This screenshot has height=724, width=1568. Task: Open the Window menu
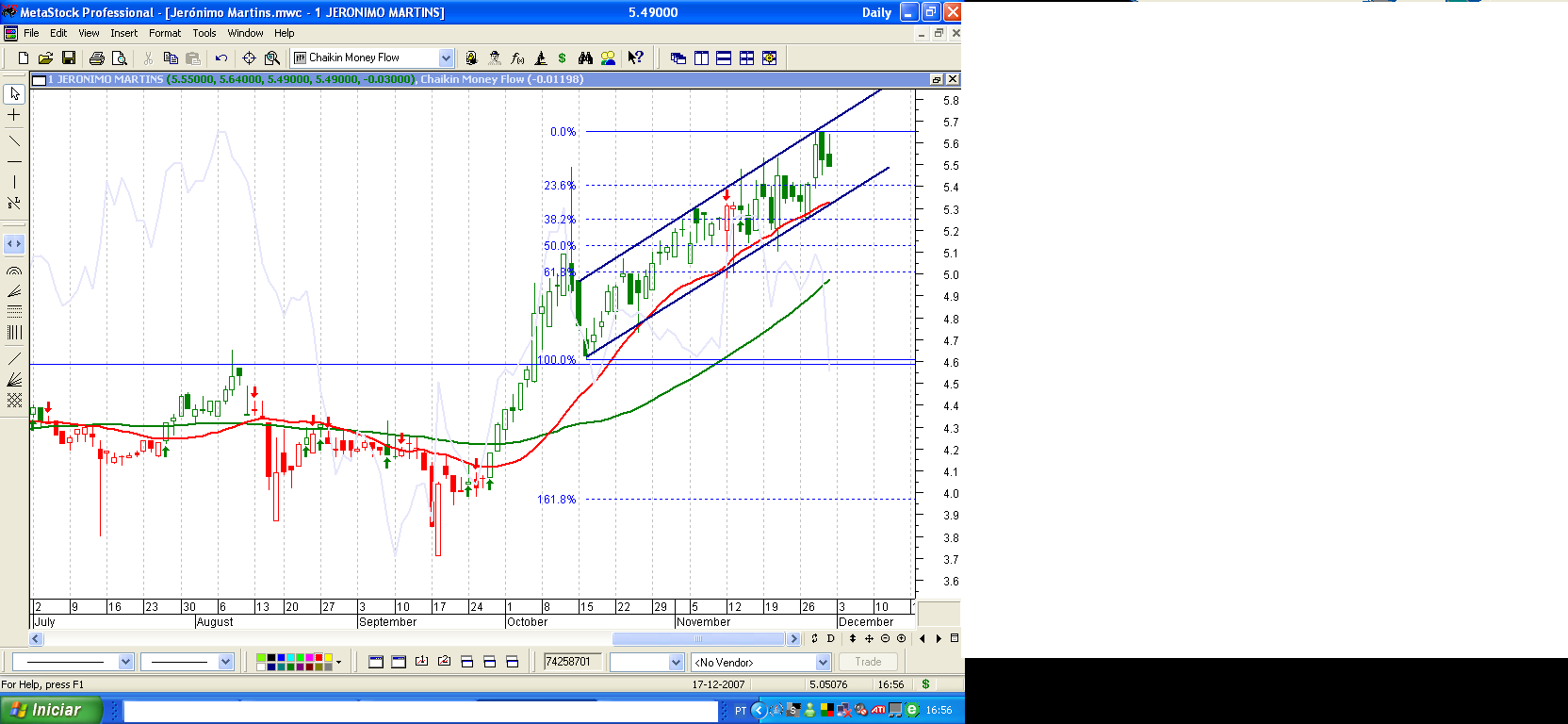[x=245, y=33]
